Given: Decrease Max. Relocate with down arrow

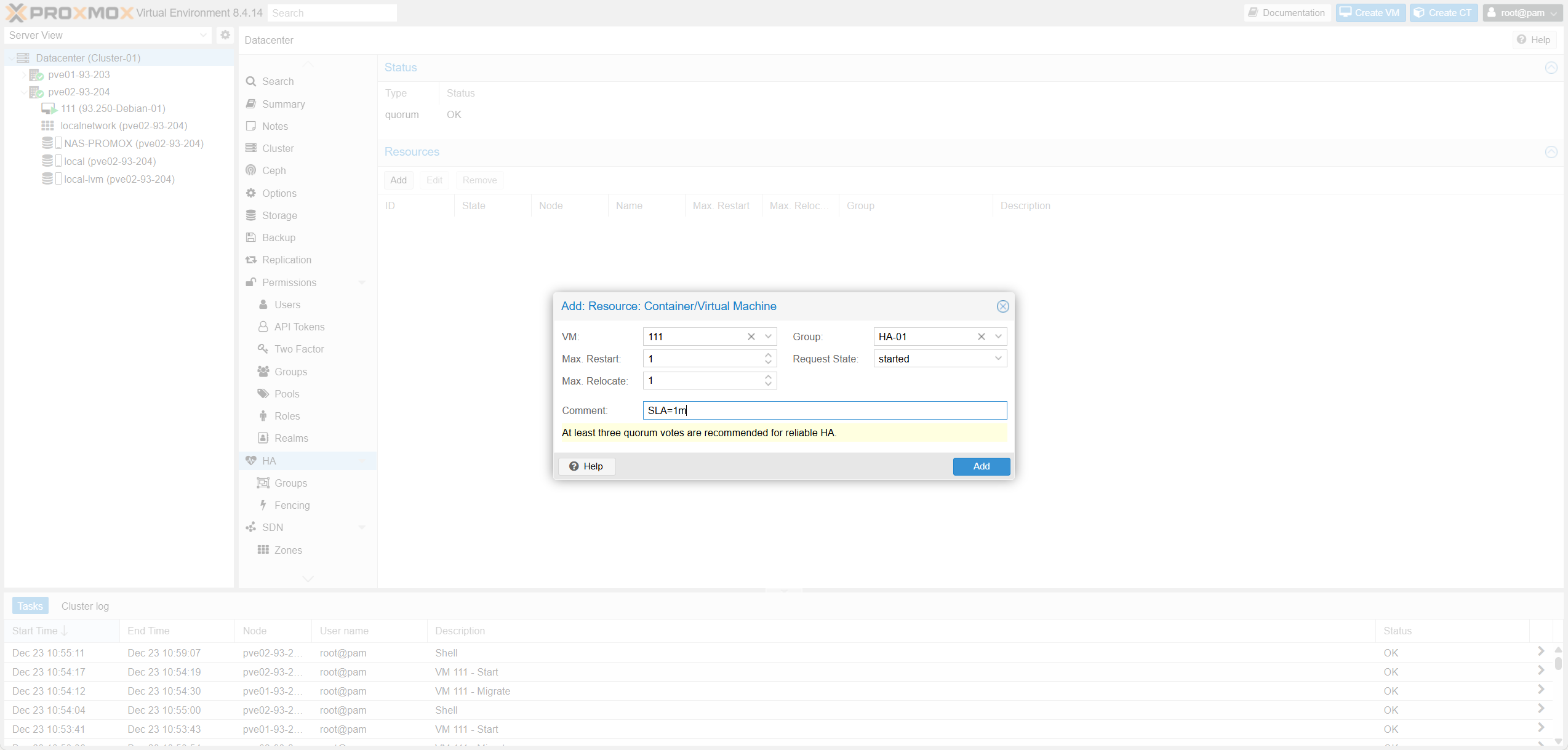Looking at the screenshot, I should (x=768, y=385).
